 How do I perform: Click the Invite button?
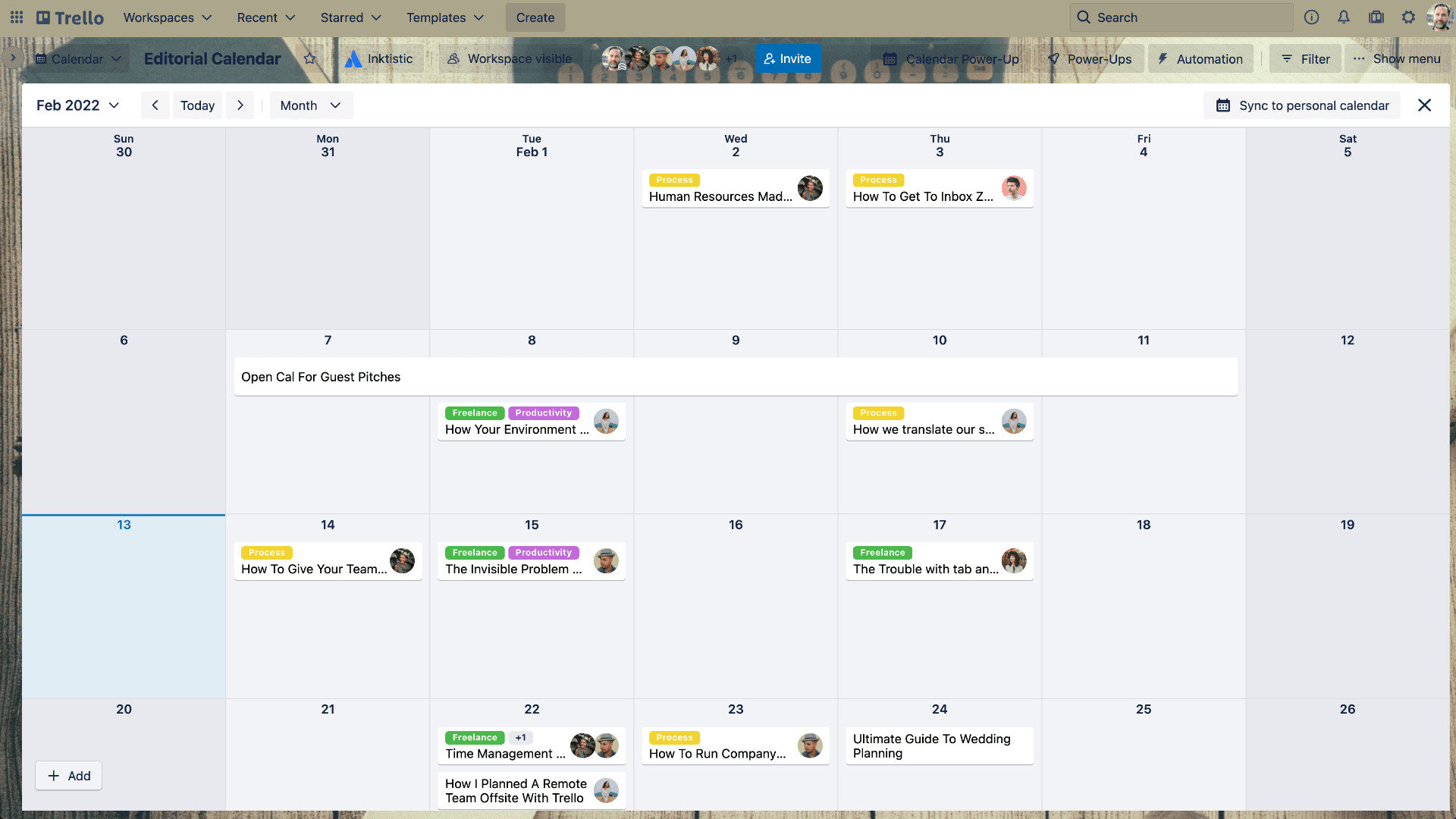[x=787, y=58]
